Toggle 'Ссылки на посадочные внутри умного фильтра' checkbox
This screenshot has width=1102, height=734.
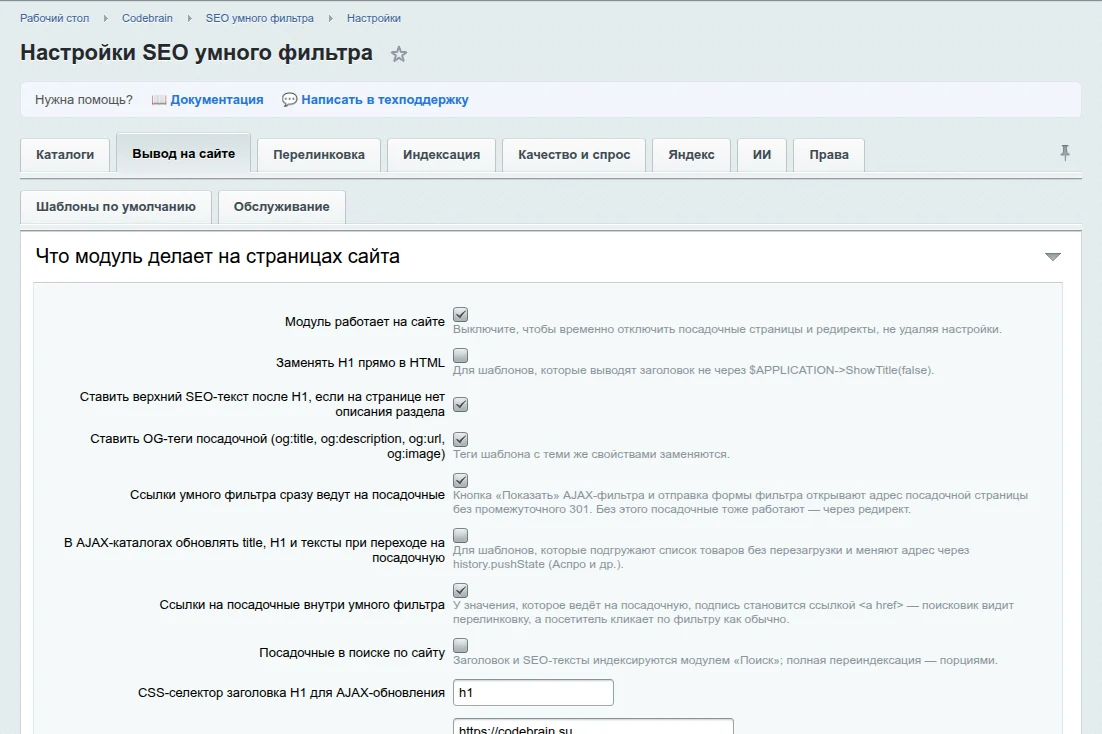(460, 591)
